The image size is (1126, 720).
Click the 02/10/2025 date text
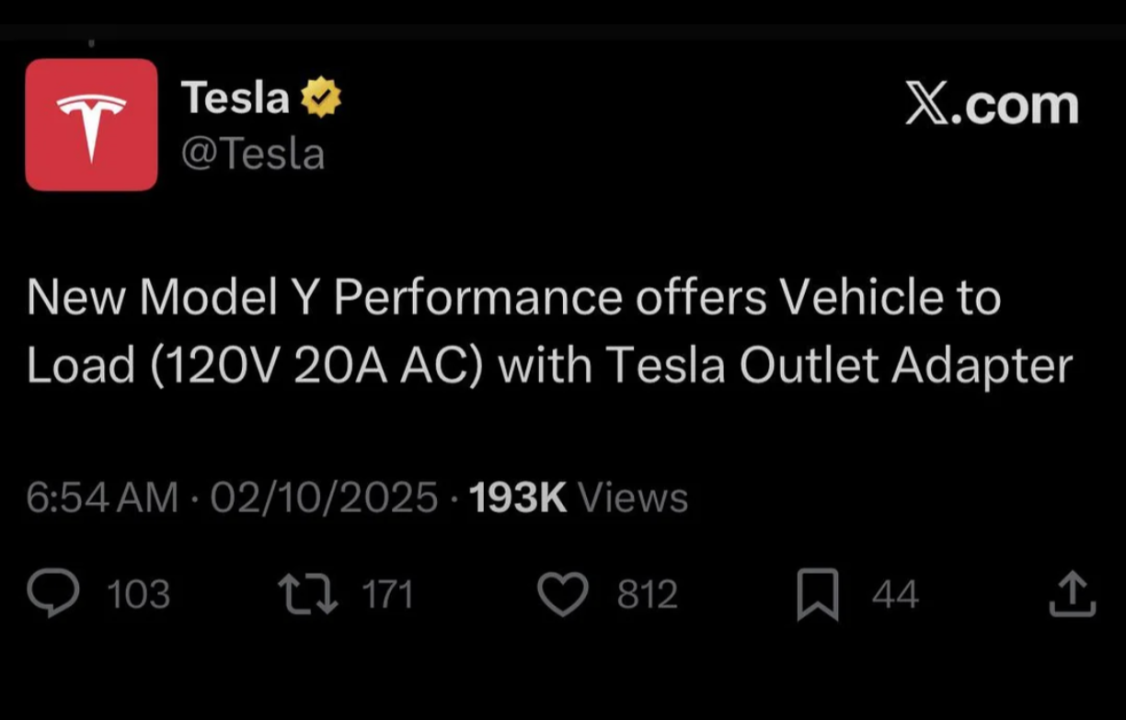(x=323, y=497)
